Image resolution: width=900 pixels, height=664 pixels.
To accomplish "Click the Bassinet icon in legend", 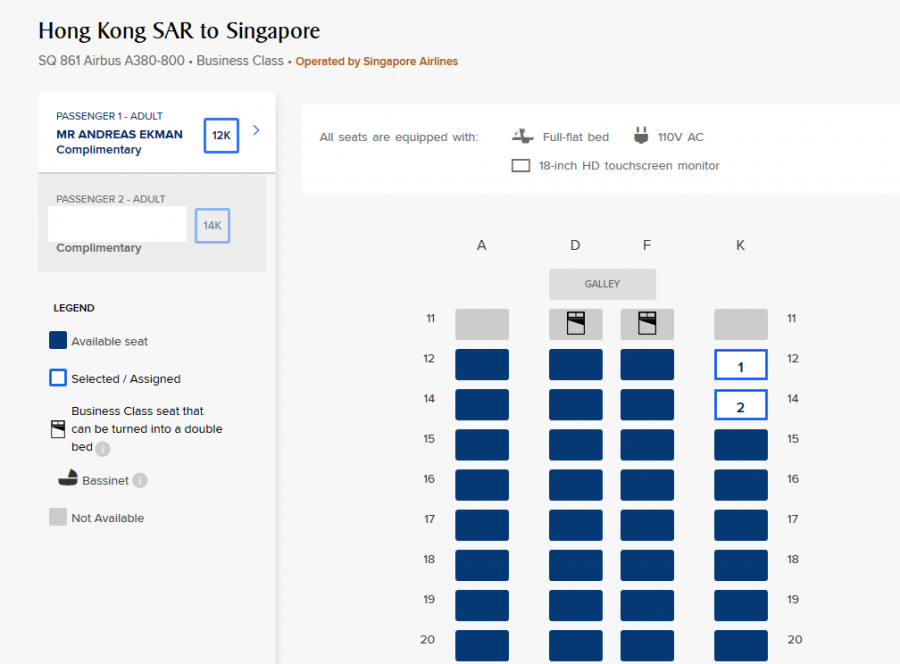I will 67,479.
